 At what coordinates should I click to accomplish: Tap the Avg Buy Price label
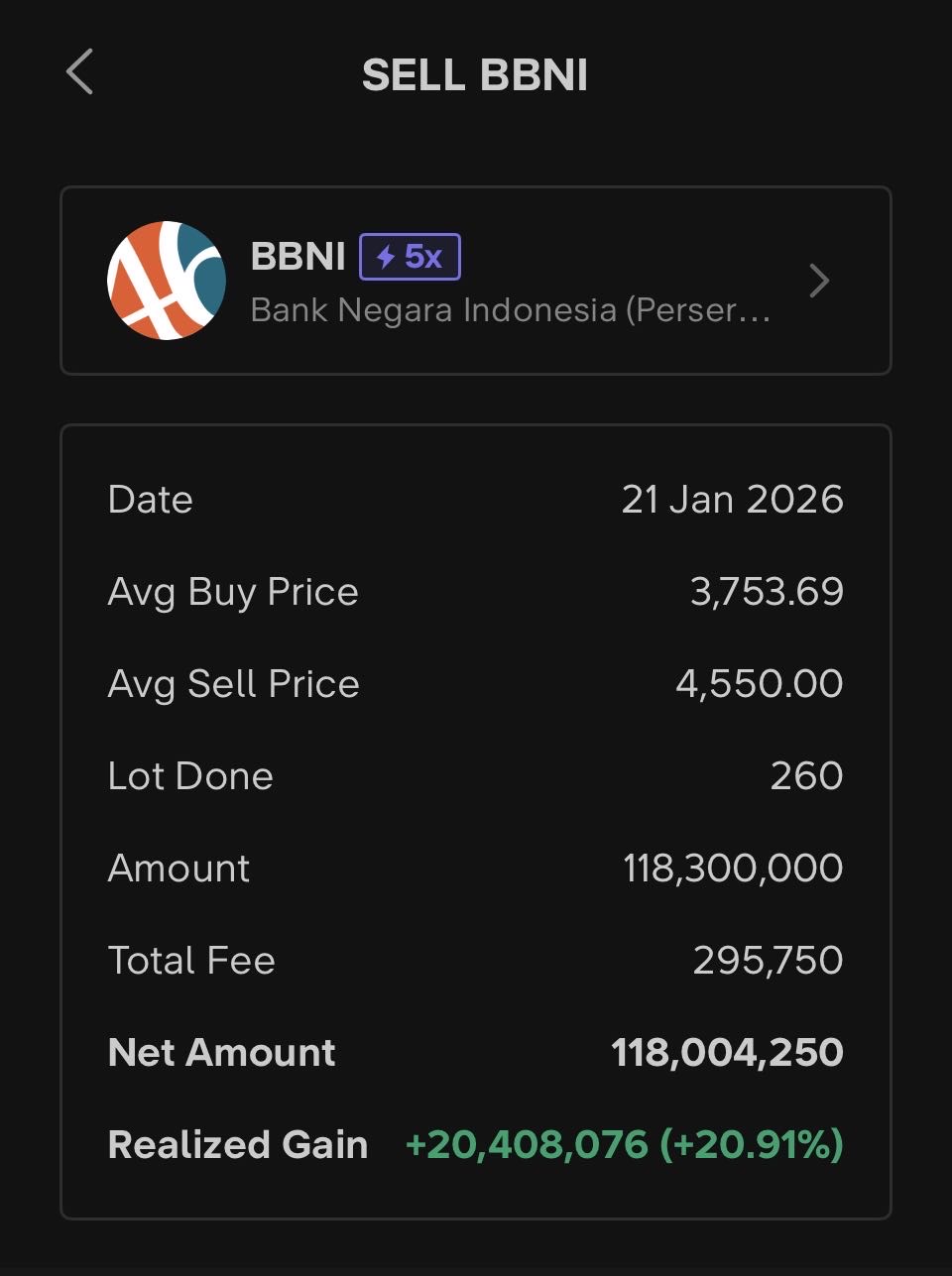click(233, 591)
